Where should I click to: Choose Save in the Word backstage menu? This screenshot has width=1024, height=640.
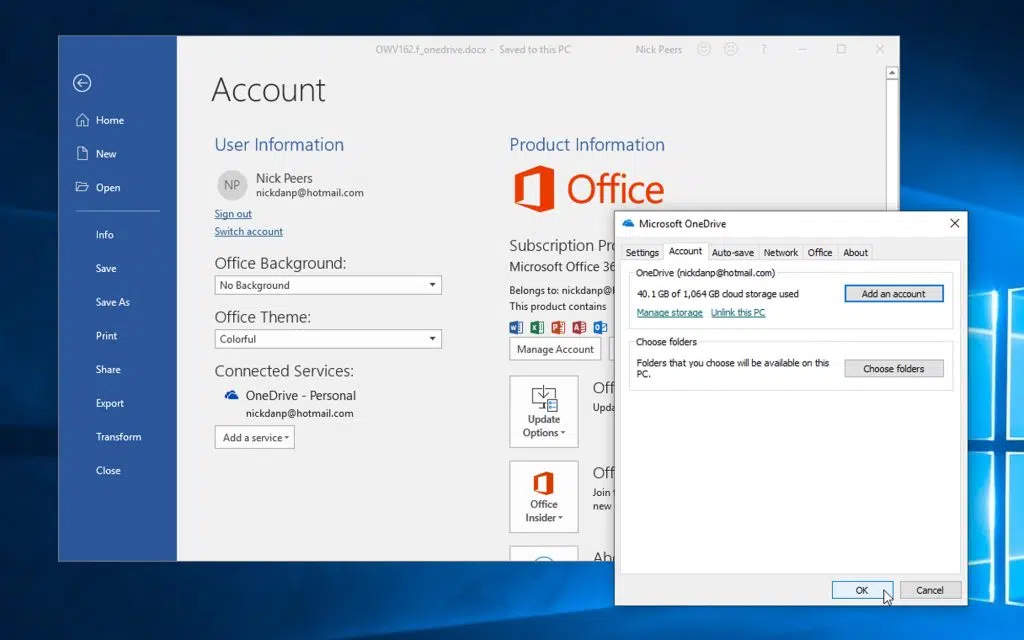(106, 268)
